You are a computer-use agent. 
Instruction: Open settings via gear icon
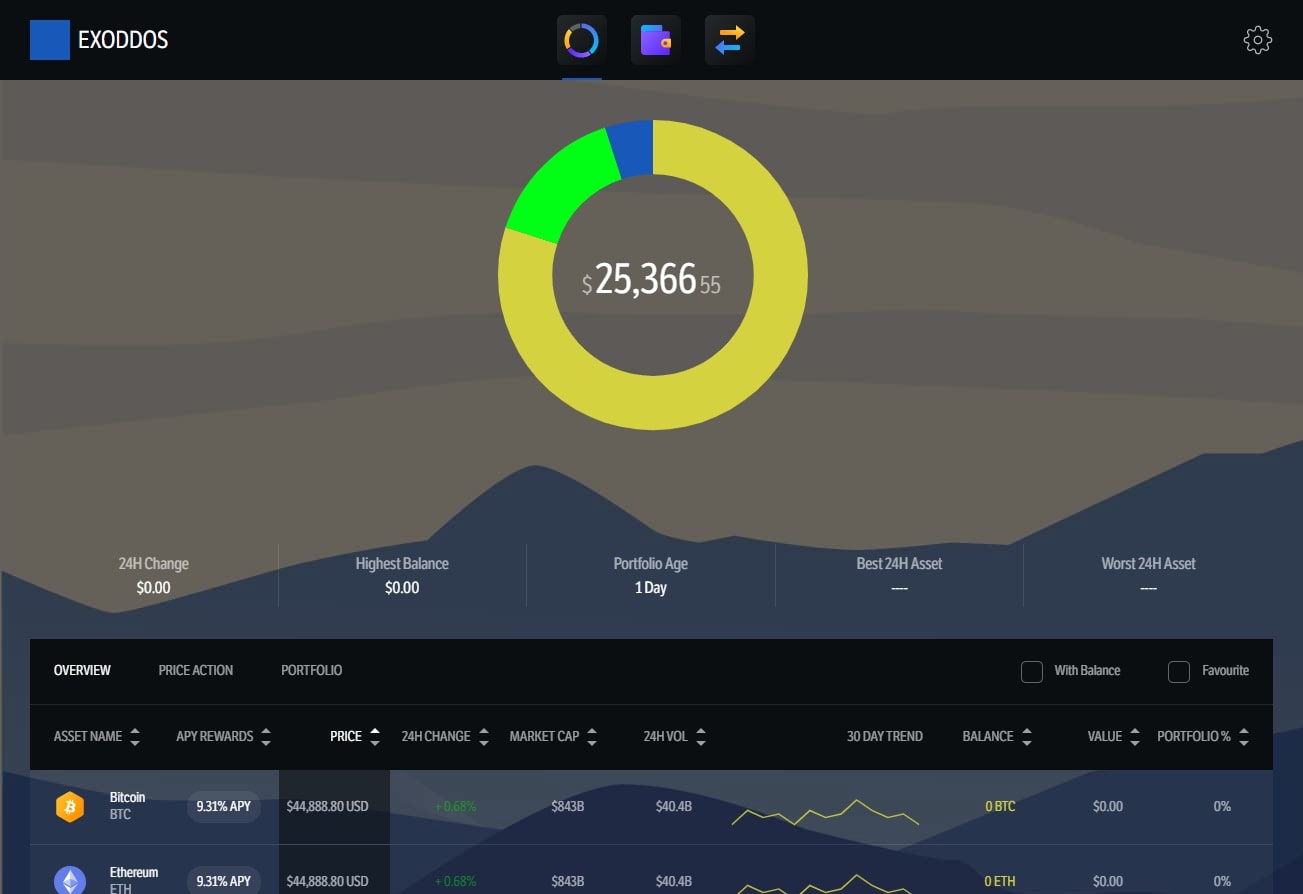[x=1257, y=40]
